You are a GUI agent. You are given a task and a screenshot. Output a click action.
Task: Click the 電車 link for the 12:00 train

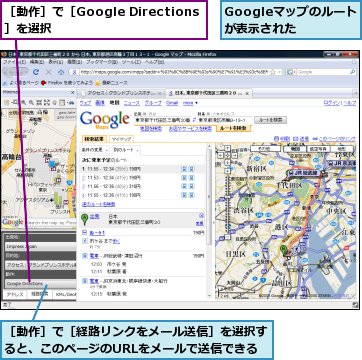(x=95, y=256)
